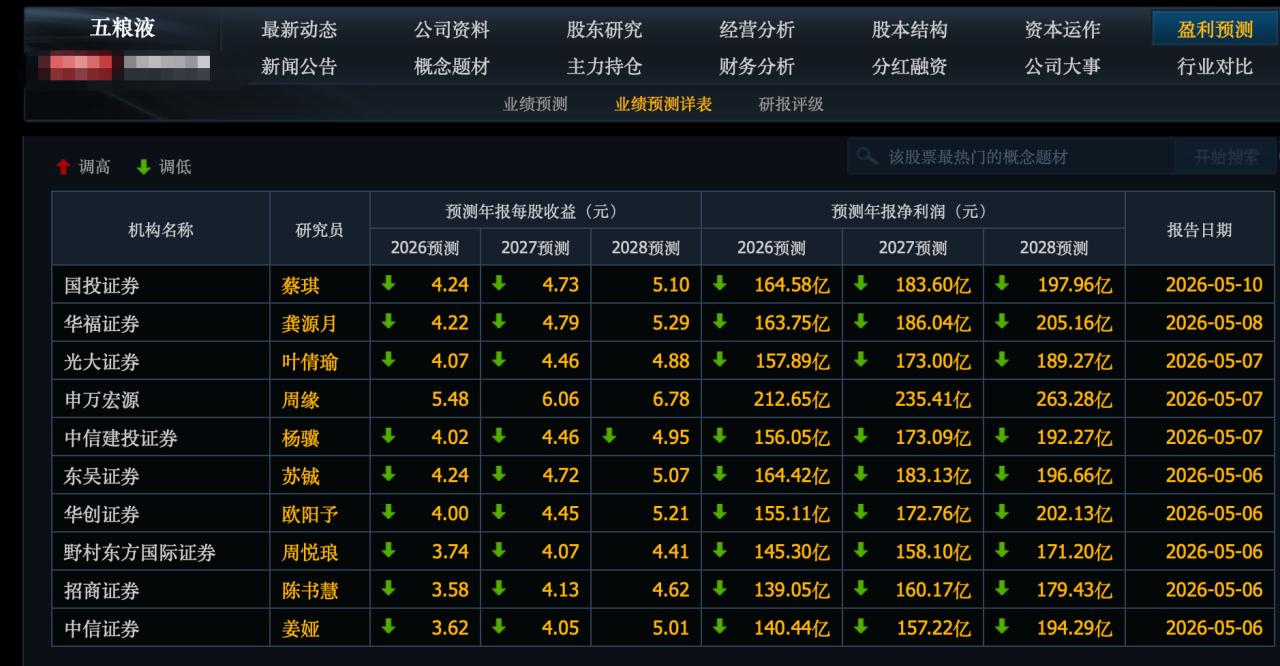Screen dimensions: 1280x666
Task: Click down arrow beside 202.13亿 profit
Action: point(1001,512)
